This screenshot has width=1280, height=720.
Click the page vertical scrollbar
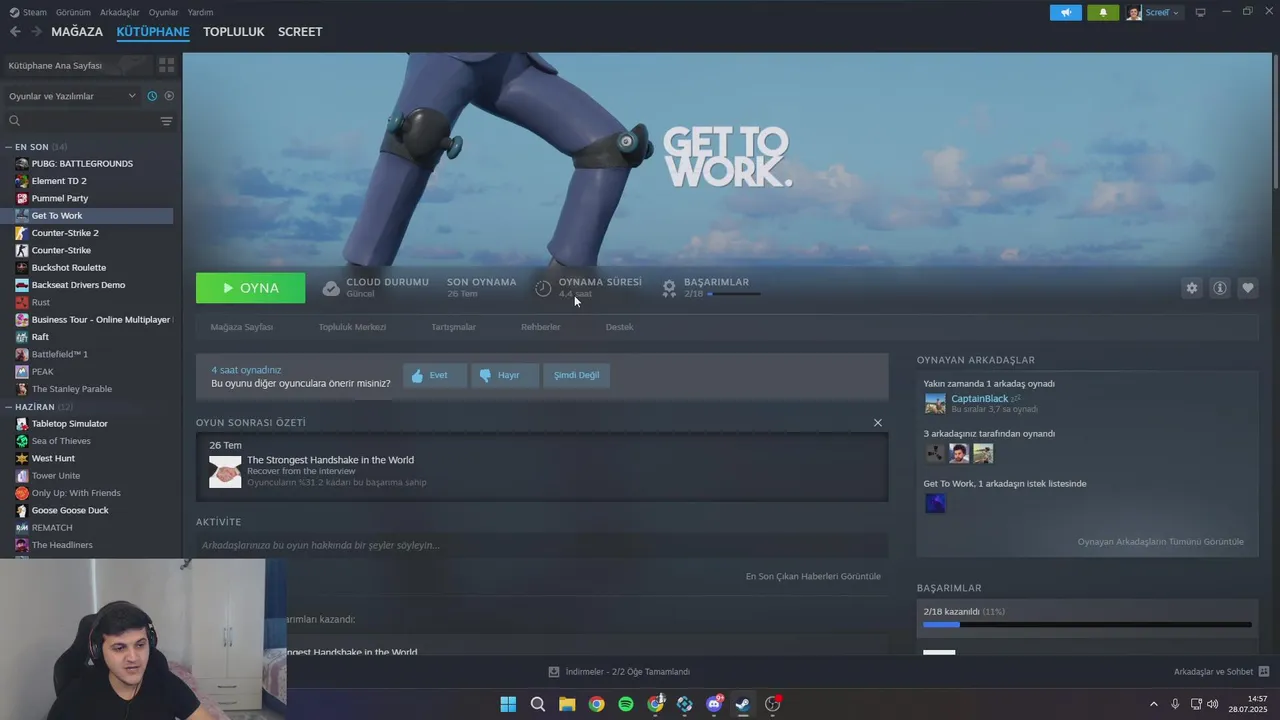[x=1276, y=120]
